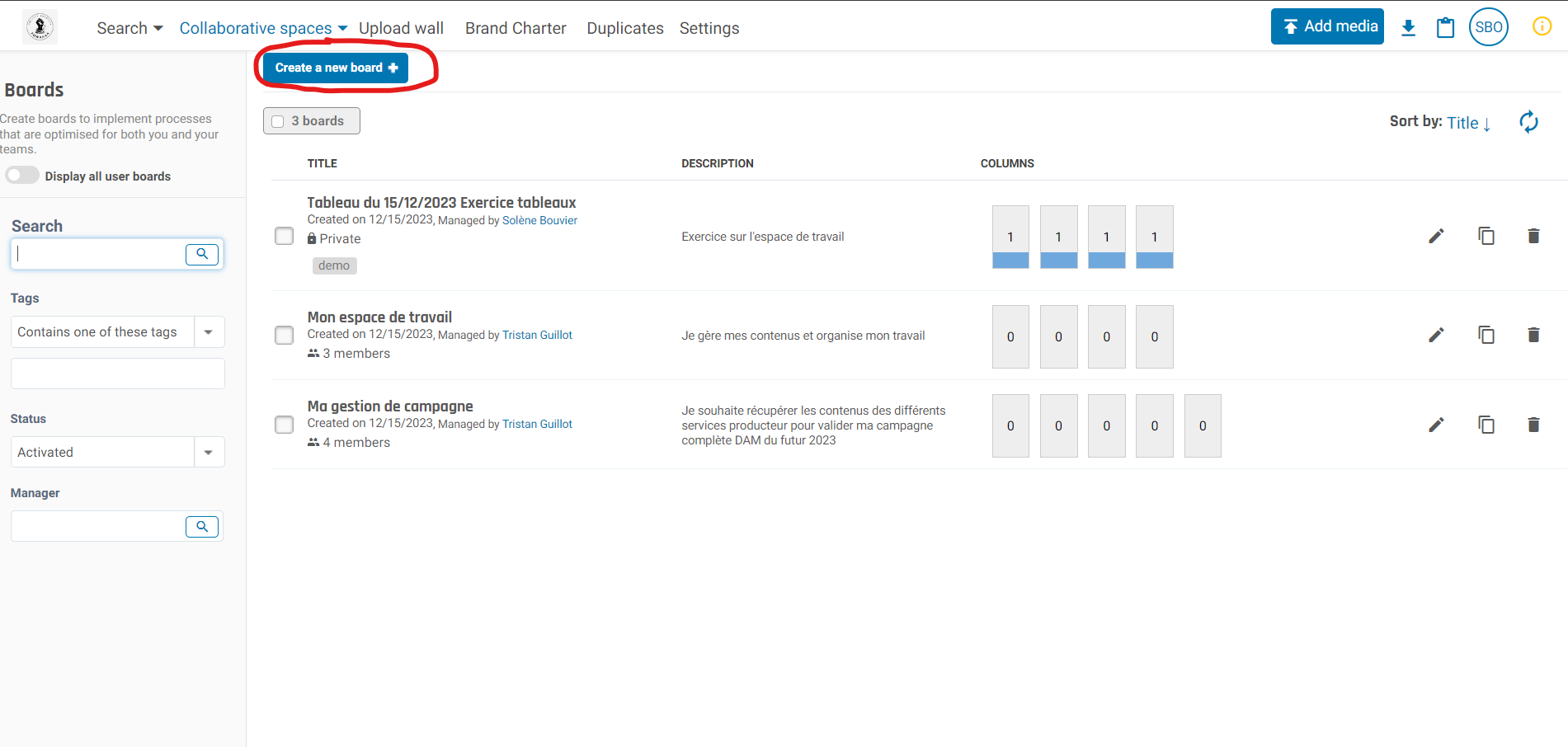The width and height of the screenshot is (1568, 747).
Task: Click the edit pencil for Mon espace de travail
Action: point(1436,335)
